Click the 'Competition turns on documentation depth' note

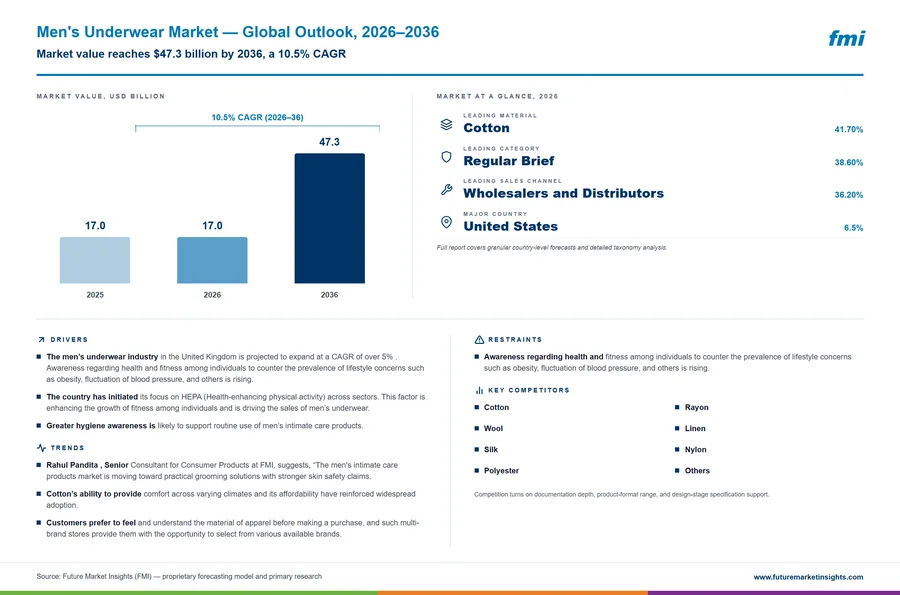[622, 495]
